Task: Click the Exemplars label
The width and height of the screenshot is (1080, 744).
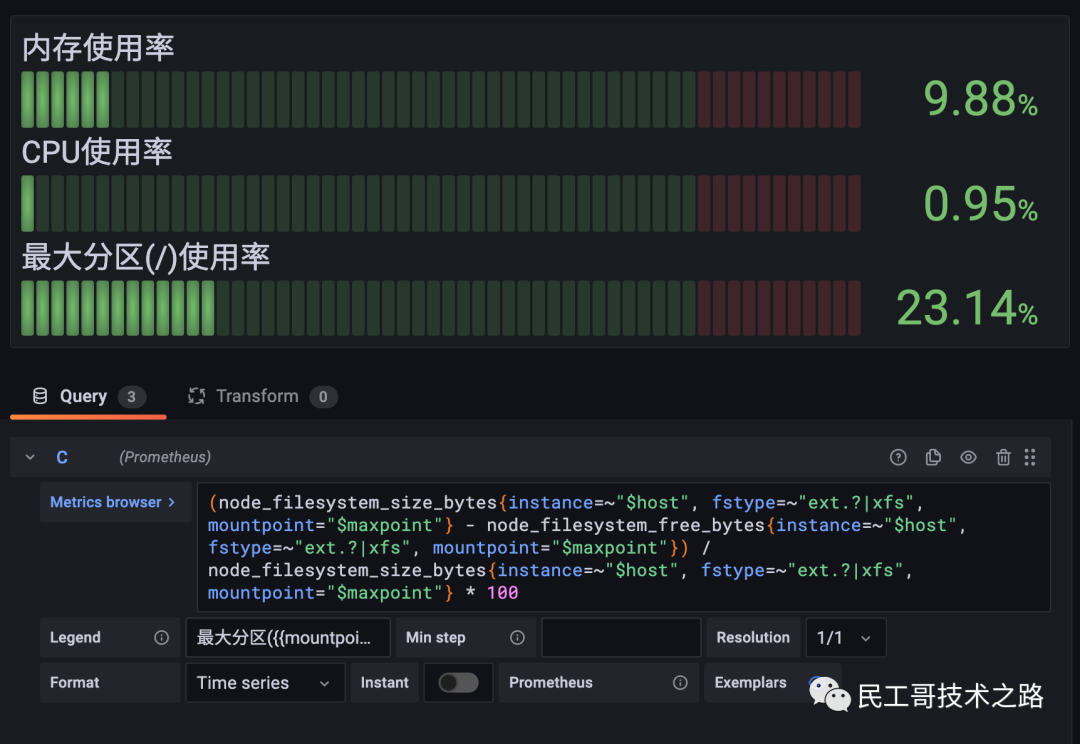Action: pos(750,683)
